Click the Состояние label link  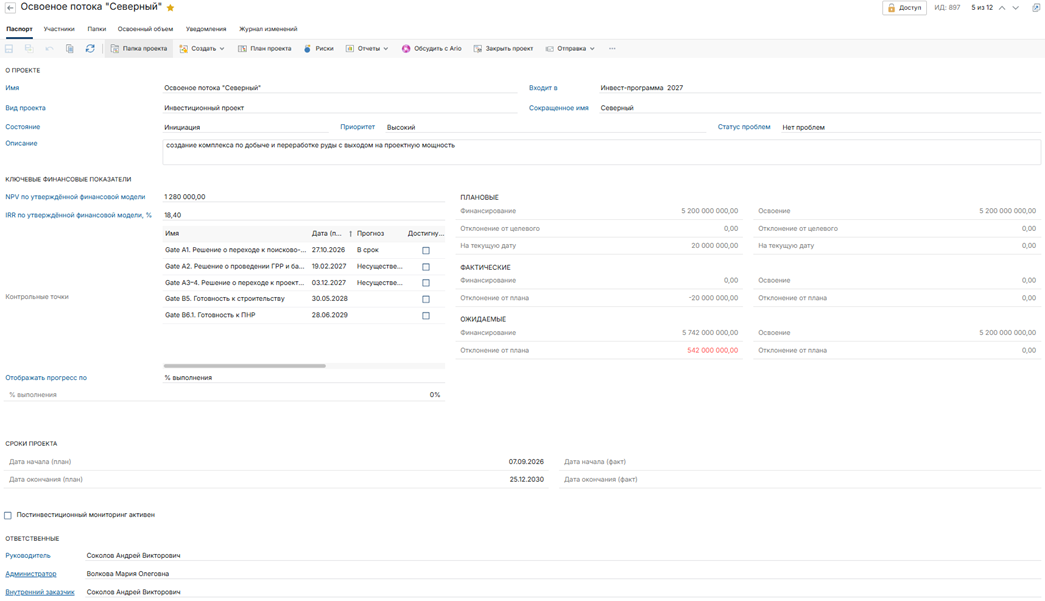click(x=23, y=127)
